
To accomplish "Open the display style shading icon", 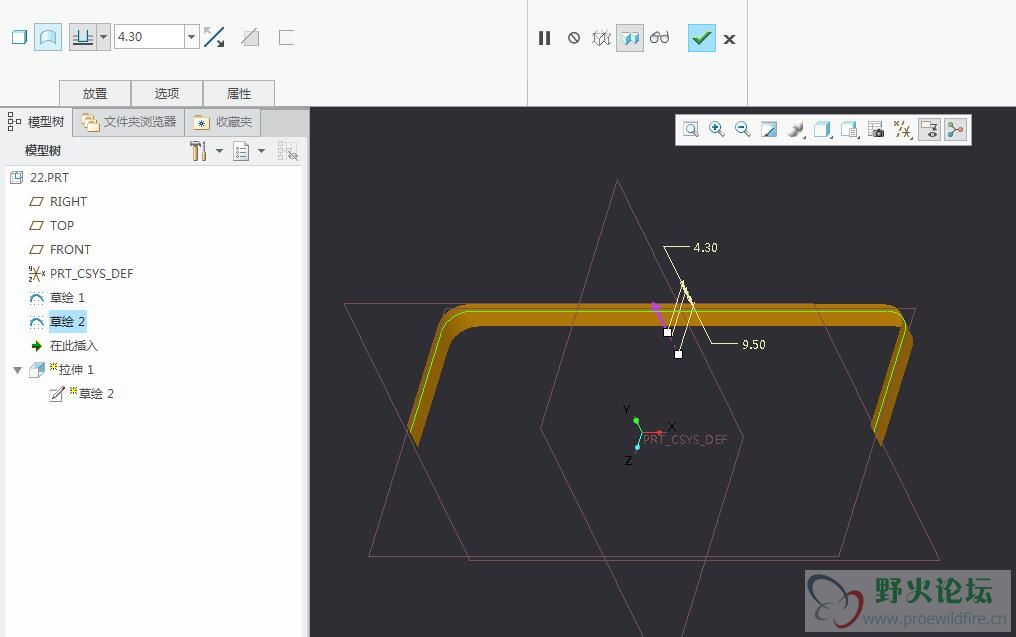I will click(x=796, y=130).
